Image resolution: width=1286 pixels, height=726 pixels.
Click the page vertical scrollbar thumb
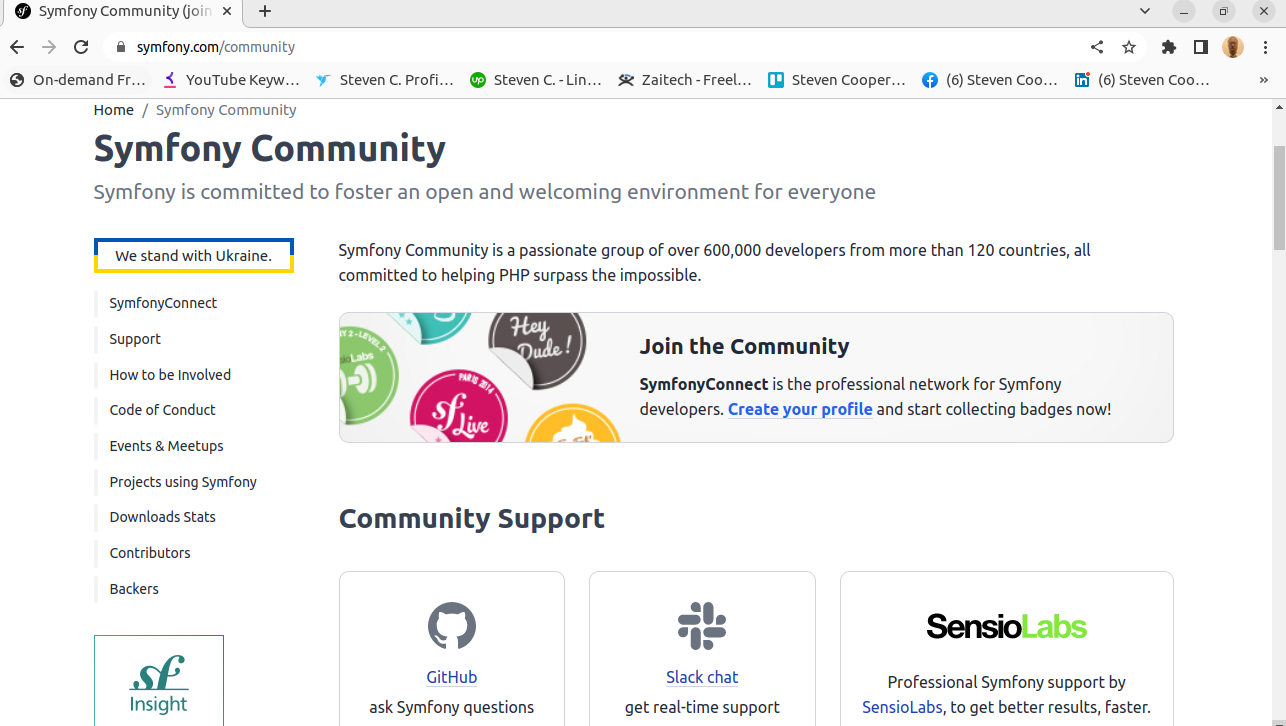pyautogui.click(x=1279, y=198)
